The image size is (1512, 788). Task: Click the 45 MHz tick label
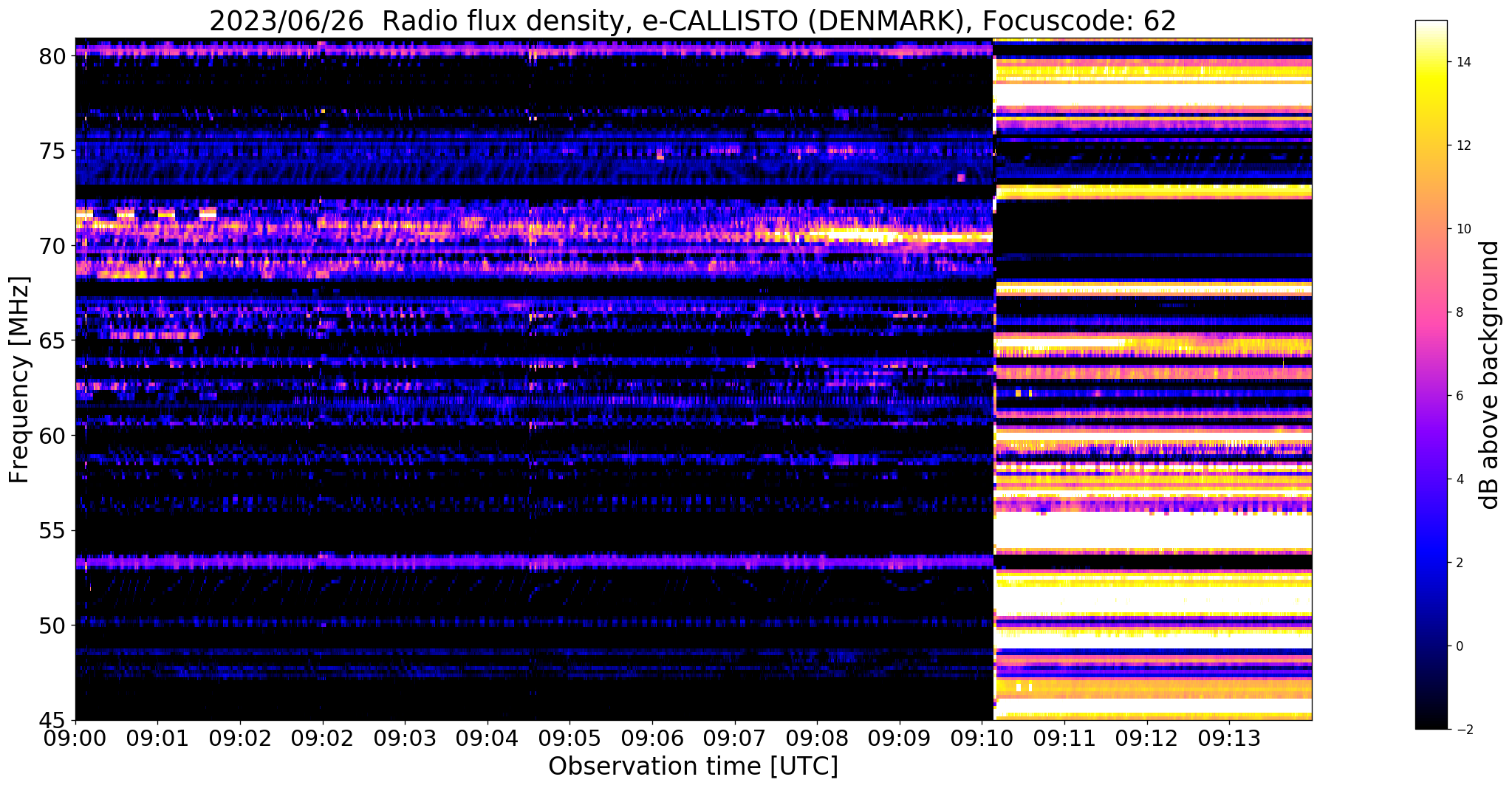tap(53, 721)
